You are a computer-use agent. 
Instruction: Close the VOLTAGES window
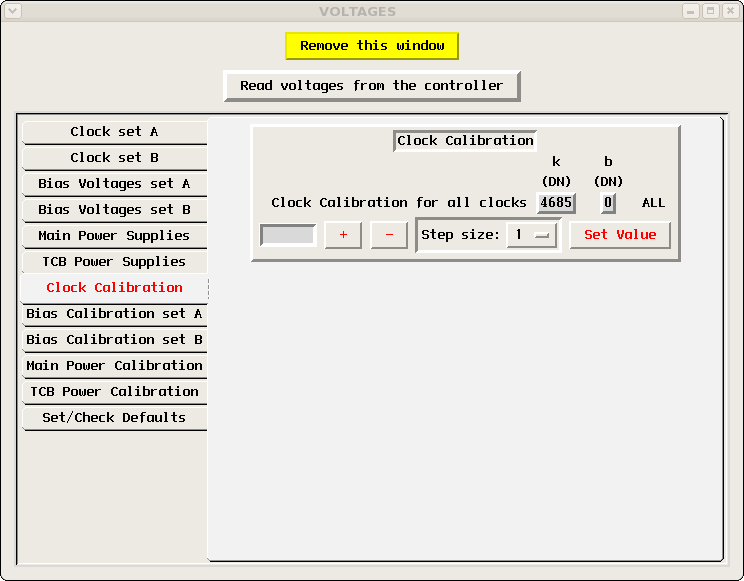(x=731, y=11)
